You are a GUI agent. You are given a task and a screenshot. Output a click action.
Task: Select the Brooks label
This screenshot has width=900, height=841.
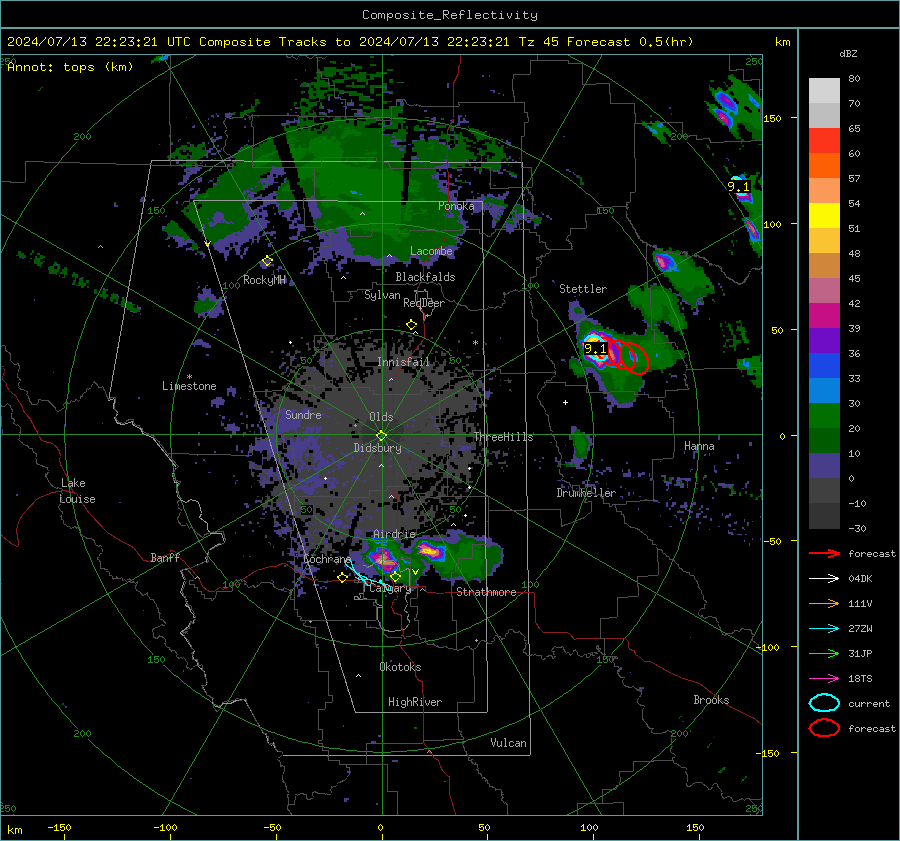tap(711, 700)
